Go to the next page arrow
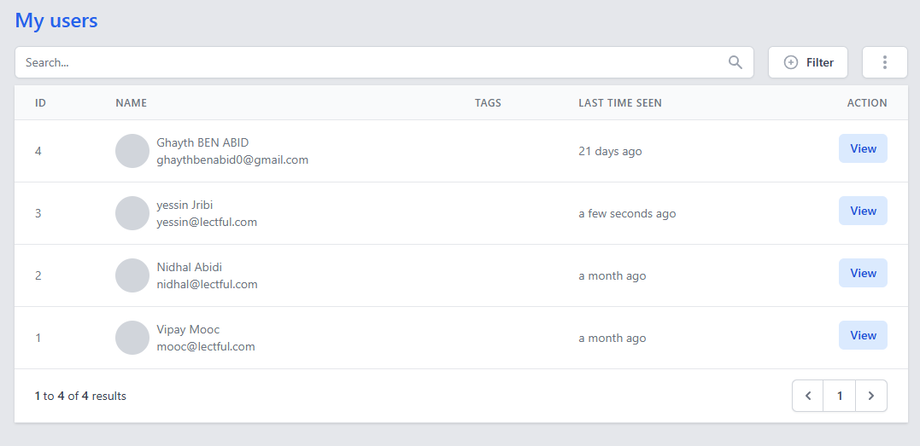Viewport: 920px width, 446px height. tap(871, 396)
